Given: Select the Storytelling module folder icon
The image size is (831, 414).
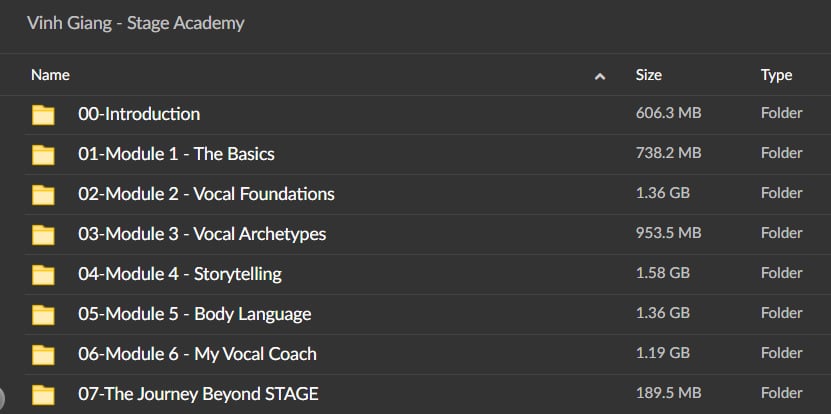Looking at the screenshot, I should [43, 274].
